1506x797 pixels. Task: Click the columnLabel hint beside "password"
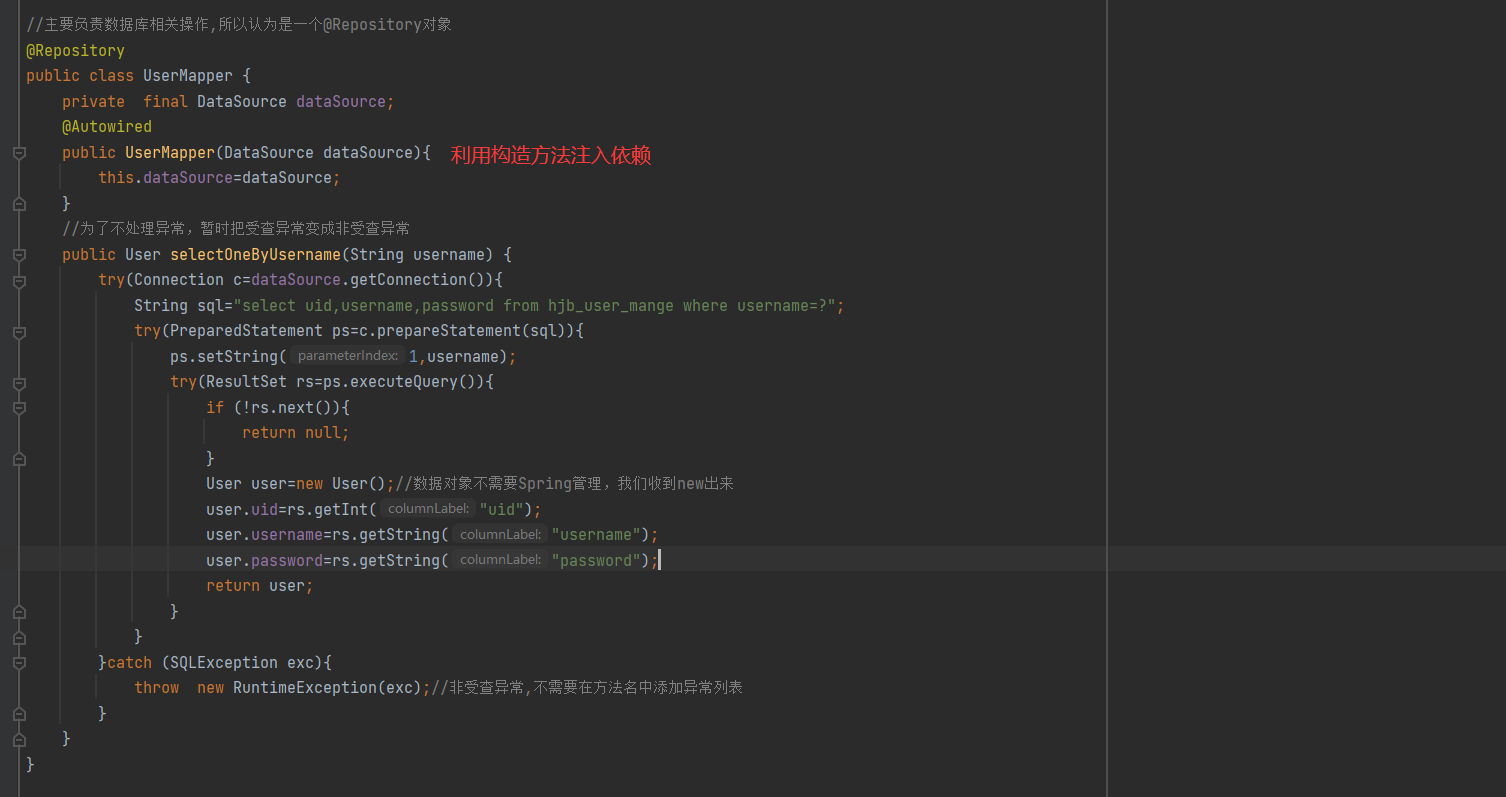500,559
